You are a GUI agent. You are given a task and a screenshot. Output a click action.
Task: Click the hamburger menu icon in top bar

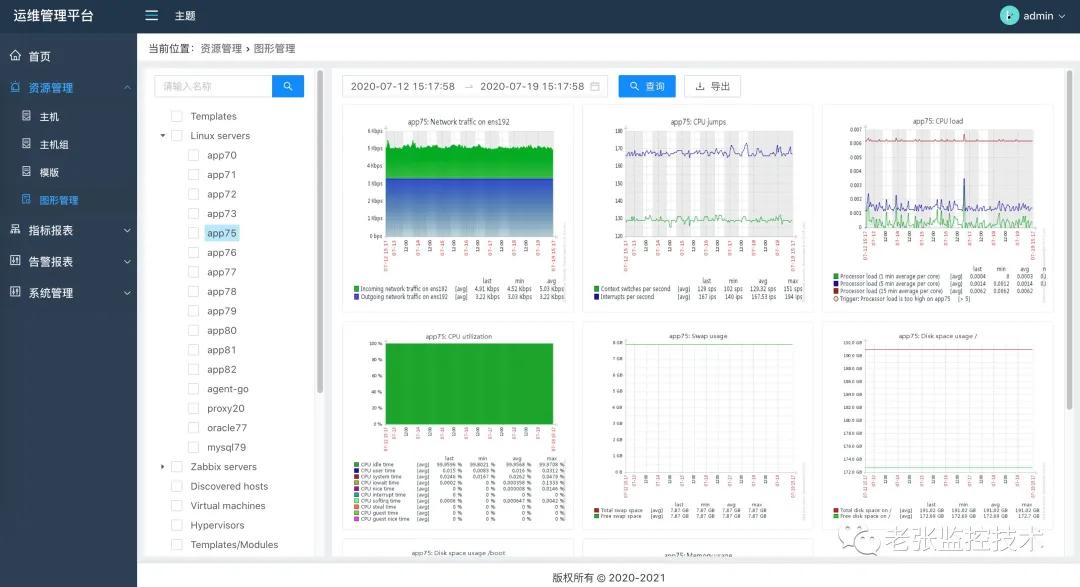point(151,15)
